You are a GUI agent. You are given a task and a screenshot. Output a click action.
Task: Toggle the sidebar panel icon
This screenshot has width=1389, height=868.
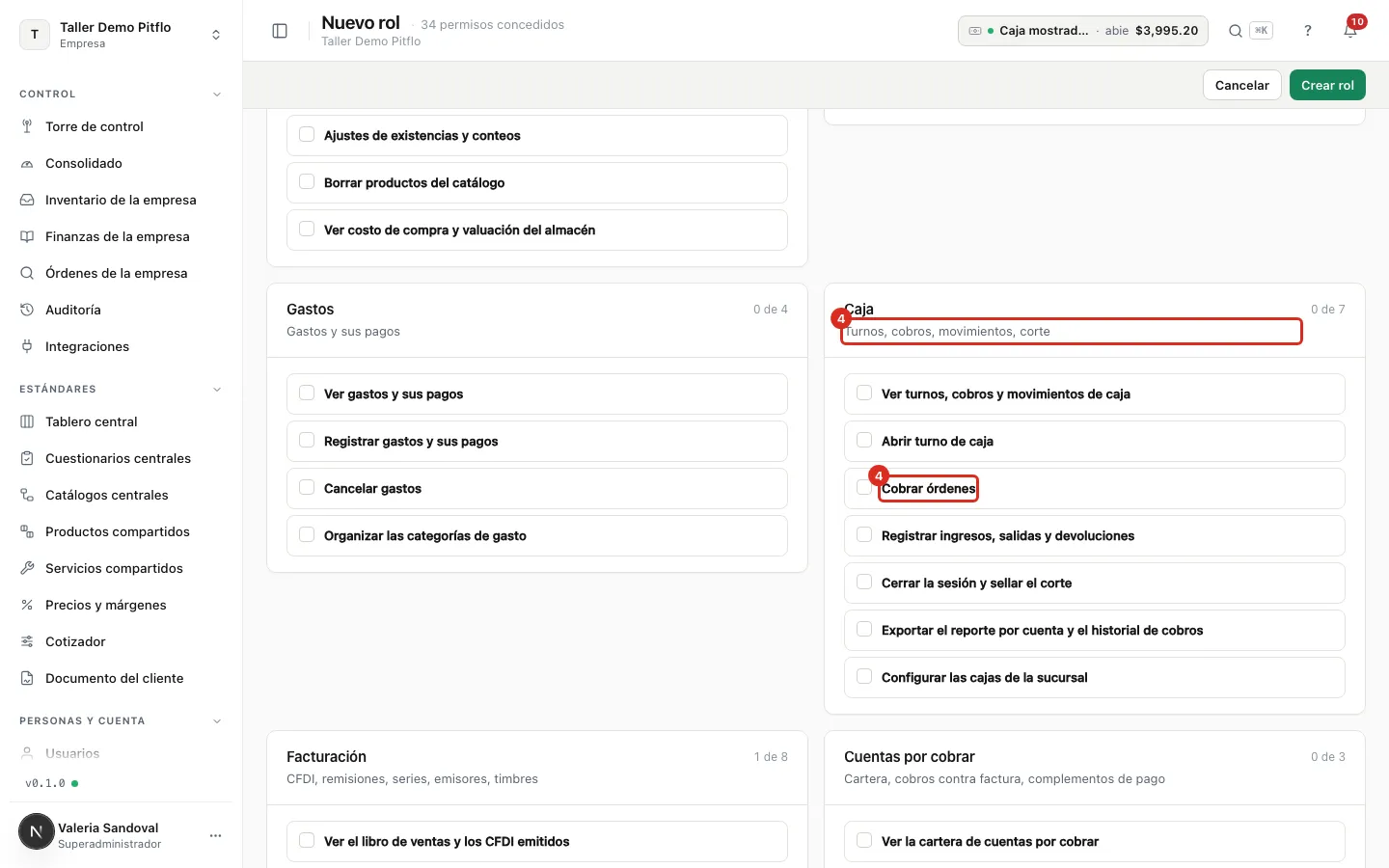pos(280,31)
